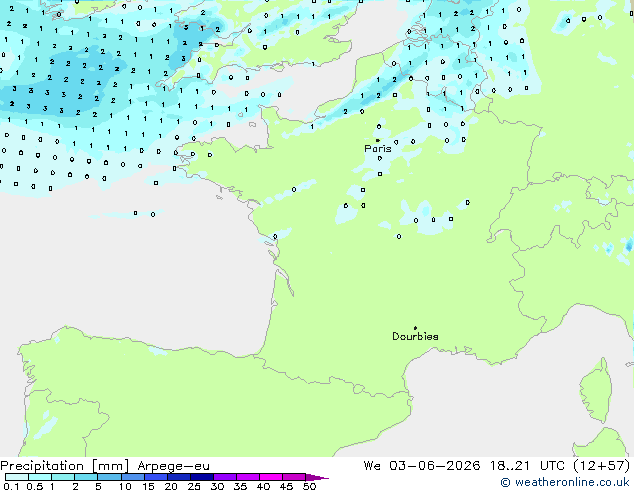This screenshot has width=634, height=490.
Task: Click the 20–25 mm legend swatch
Action: click(179, 477)
